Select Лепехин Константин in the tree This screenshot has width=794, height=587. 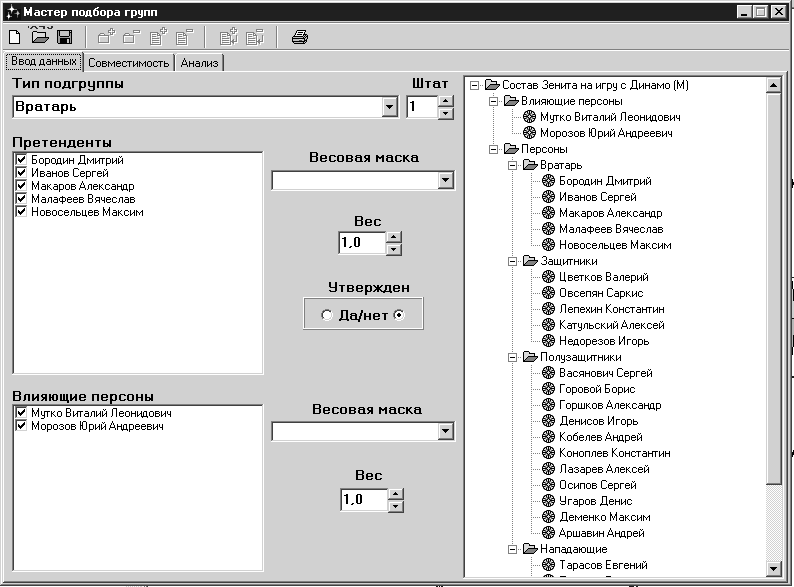pos(612,308)
